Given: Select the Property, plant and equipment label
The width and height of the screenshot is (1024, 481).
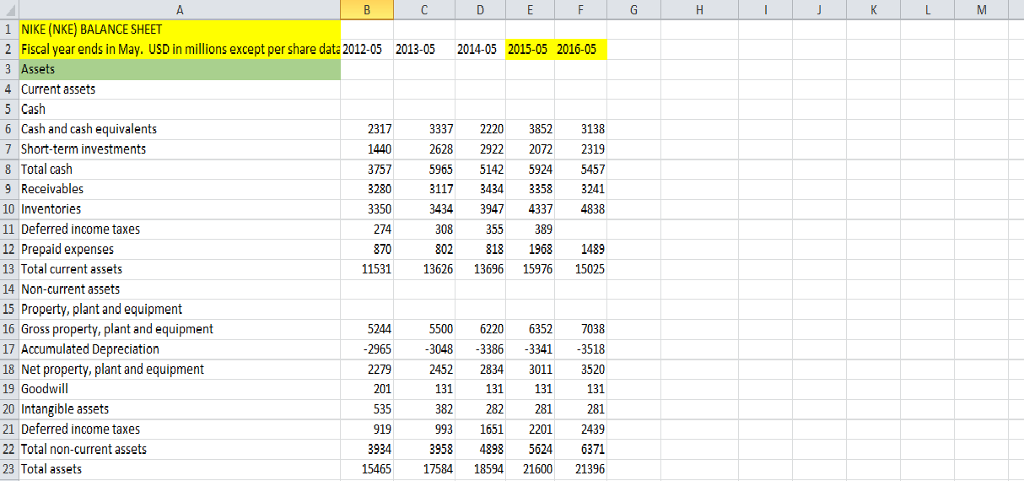Looking at the screenshot, I should (x=180, y=309).
